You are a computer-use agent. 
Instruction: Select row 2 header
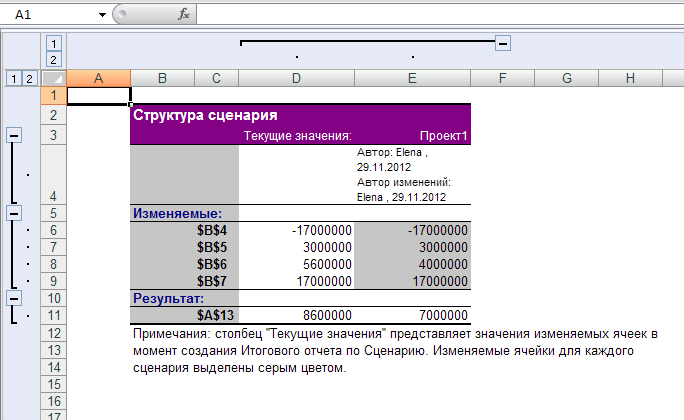(54, 115)
